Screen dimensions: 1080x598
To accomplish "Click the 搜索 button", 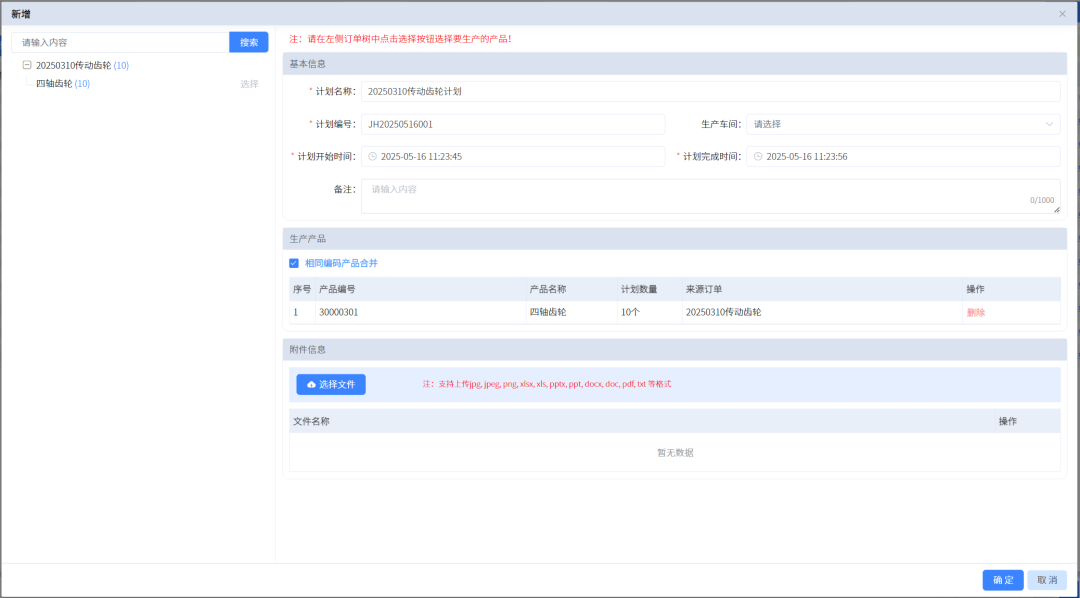I will (249, 42).
